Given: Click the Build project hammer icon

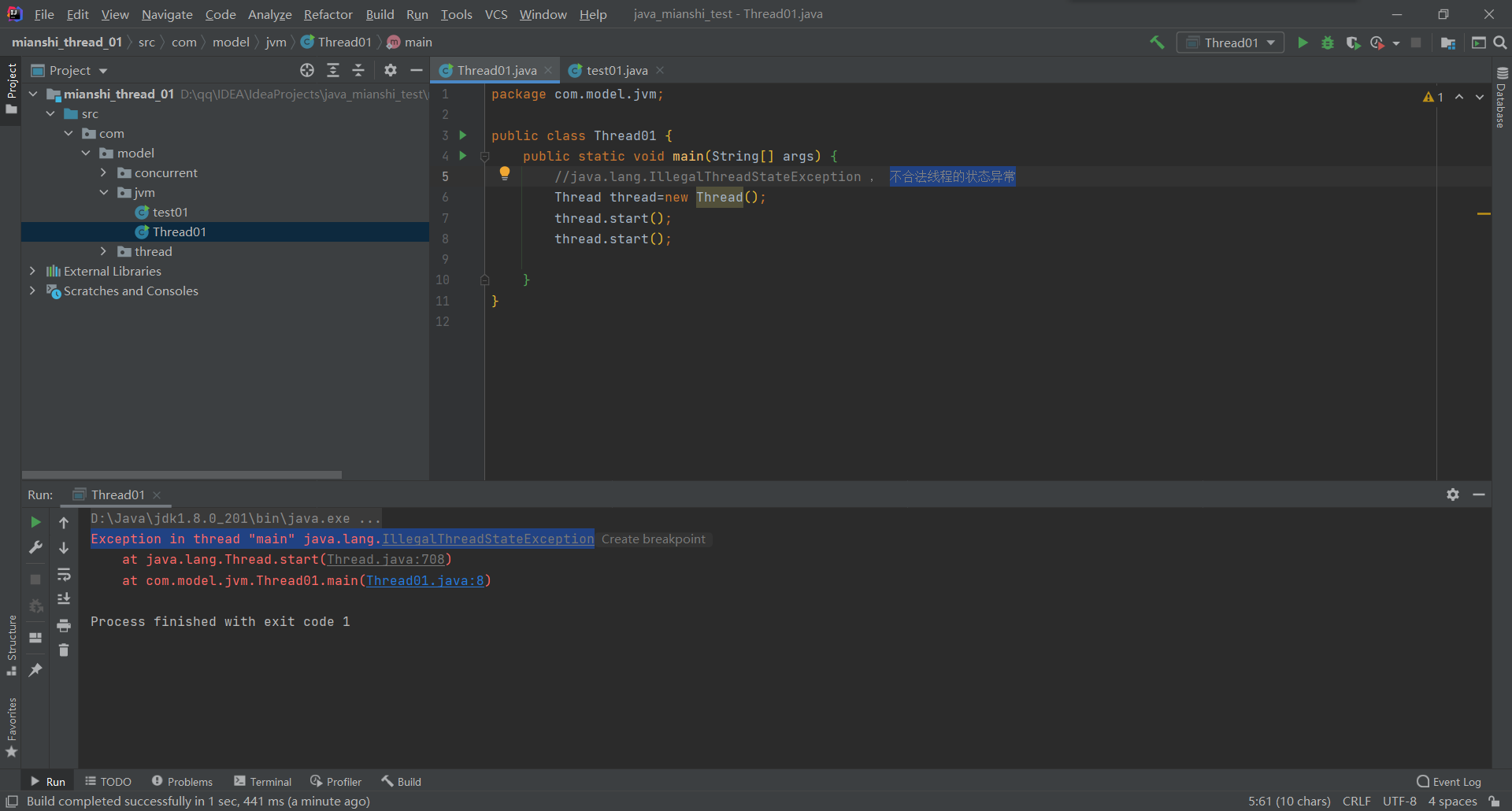Looking at the screenshot, I should (1157, 43).
